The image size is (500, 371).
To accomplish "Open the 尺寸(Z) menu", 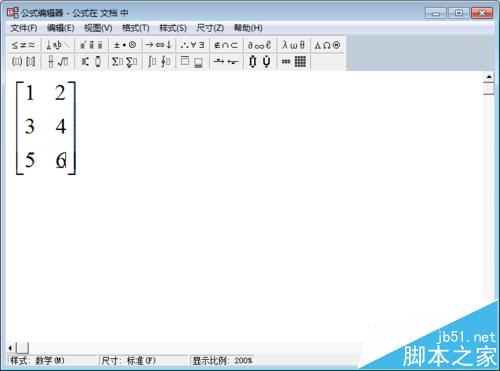I will [x=210, y=28].
